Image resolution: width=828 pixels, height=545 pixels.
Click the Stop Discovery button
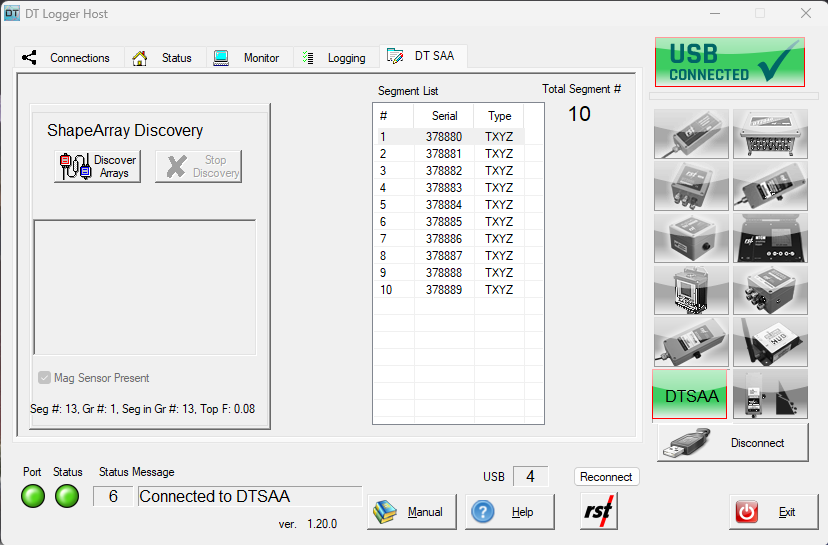coord(199,166)
